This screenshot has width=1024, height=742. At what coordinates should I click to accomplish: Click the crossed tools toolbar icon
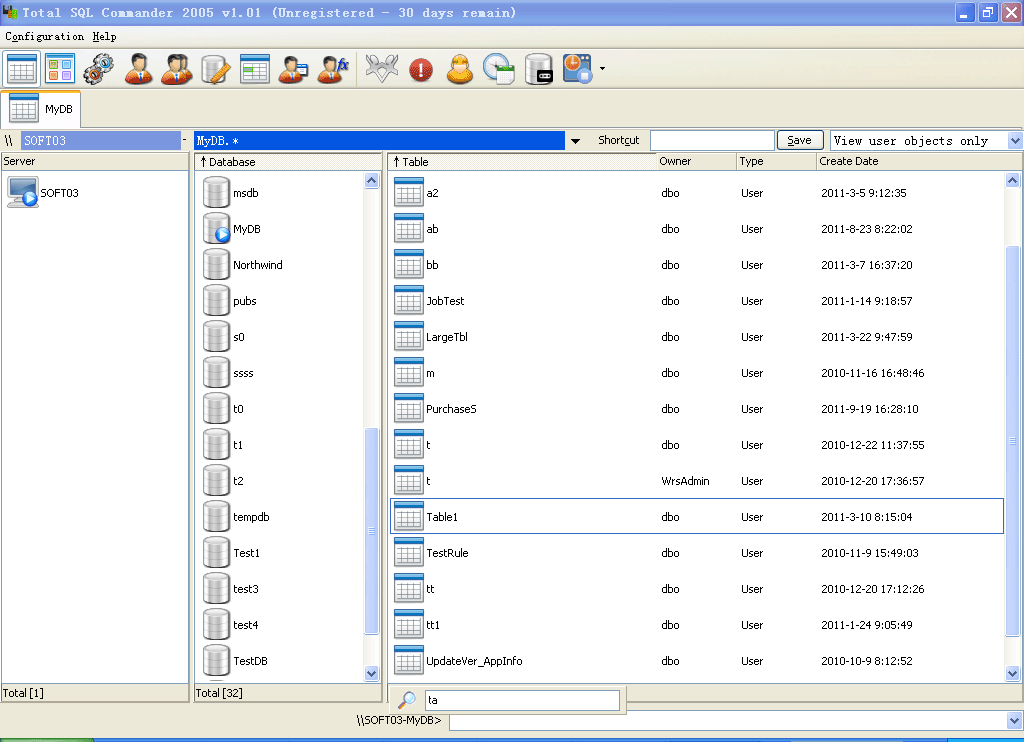[382, 69]
